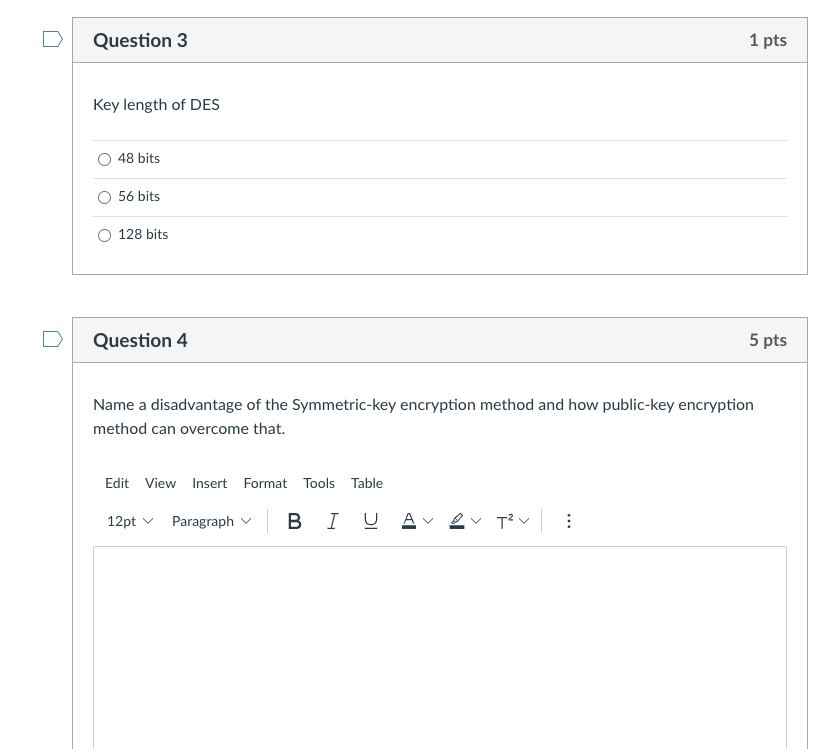The image size is (832, 749).
Task: Click the text color A icon
Action: click(409, 521)
